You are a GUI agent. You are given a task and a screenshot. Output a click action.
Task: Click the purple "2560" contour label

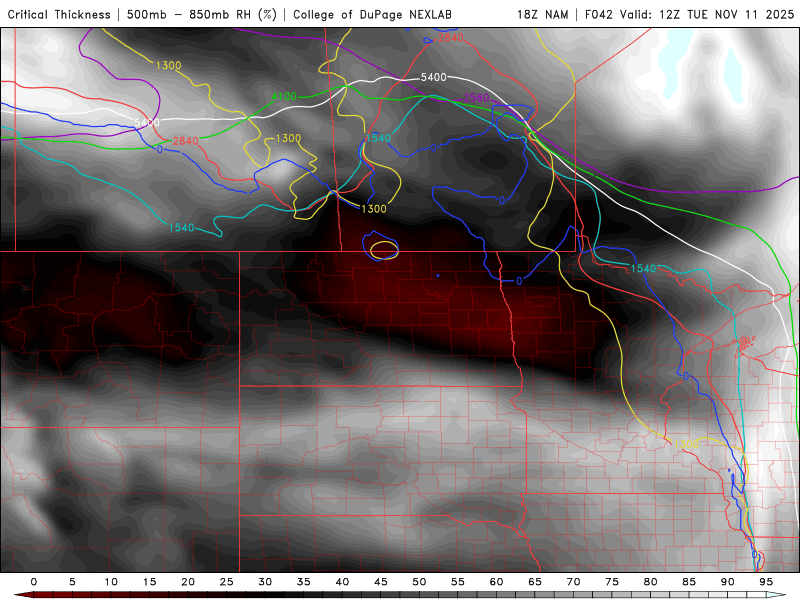click(477, 97)
